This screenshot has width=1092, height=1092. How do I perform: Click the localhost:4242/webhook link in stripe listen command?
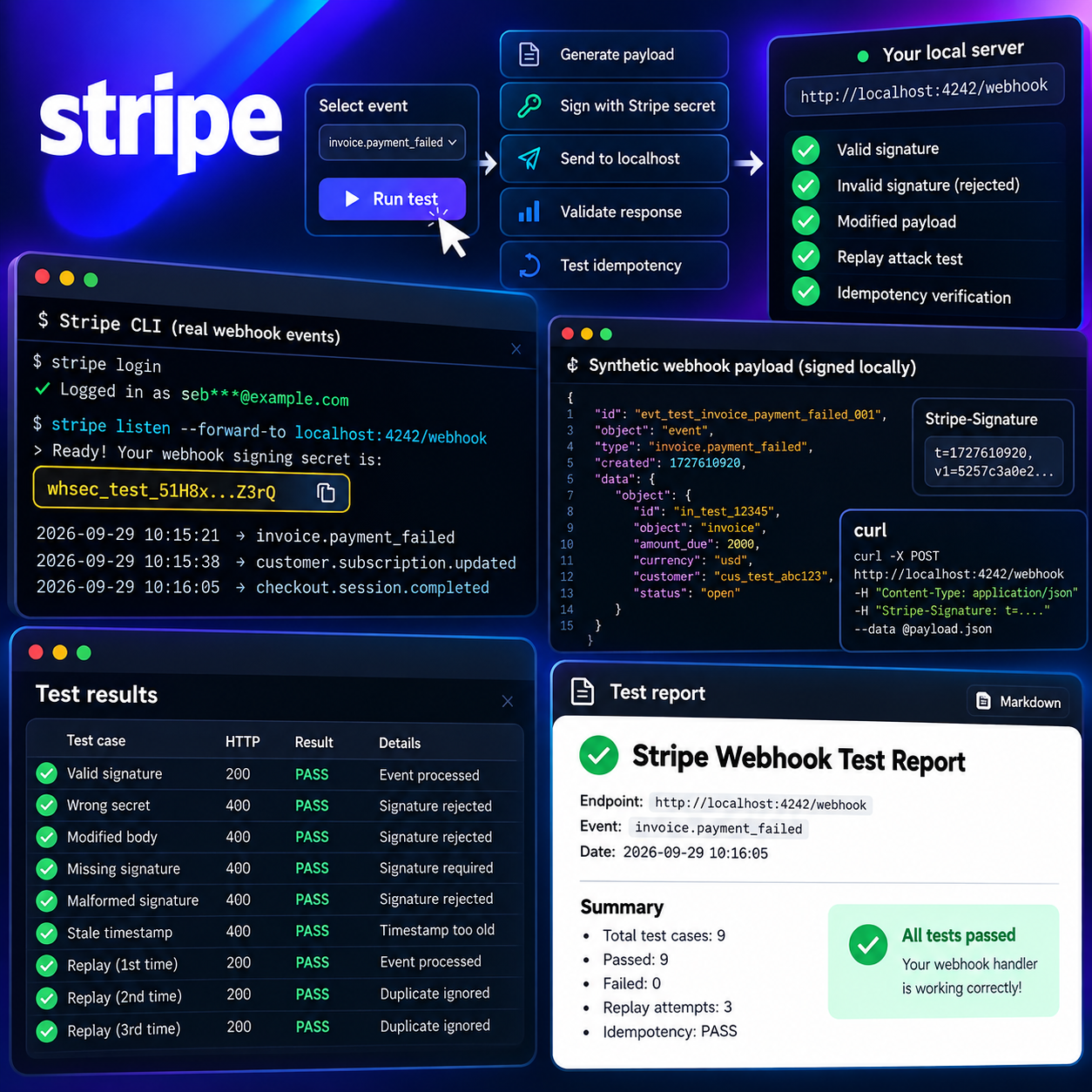[391, 435]
